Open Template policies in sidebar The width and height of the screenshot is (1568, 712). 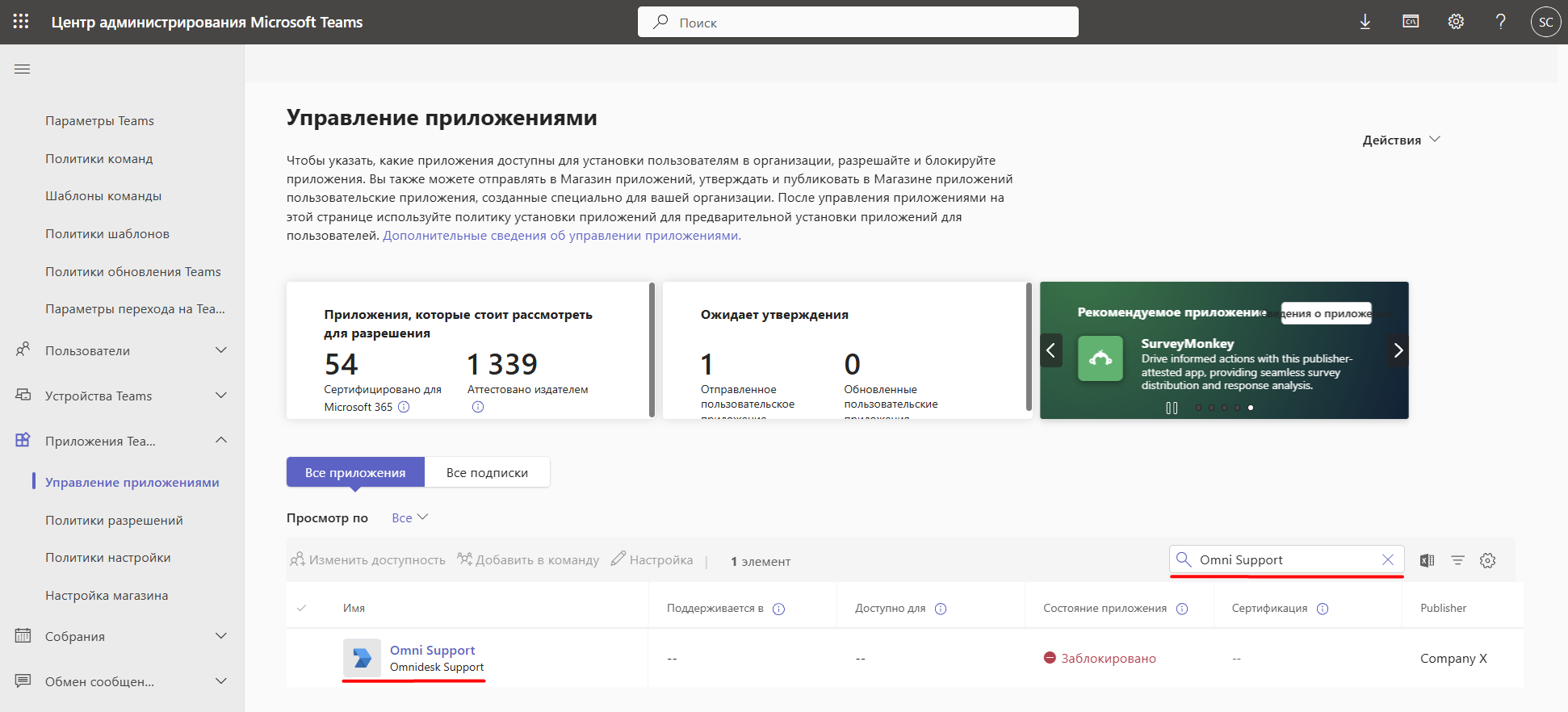[x=107, y=234]
